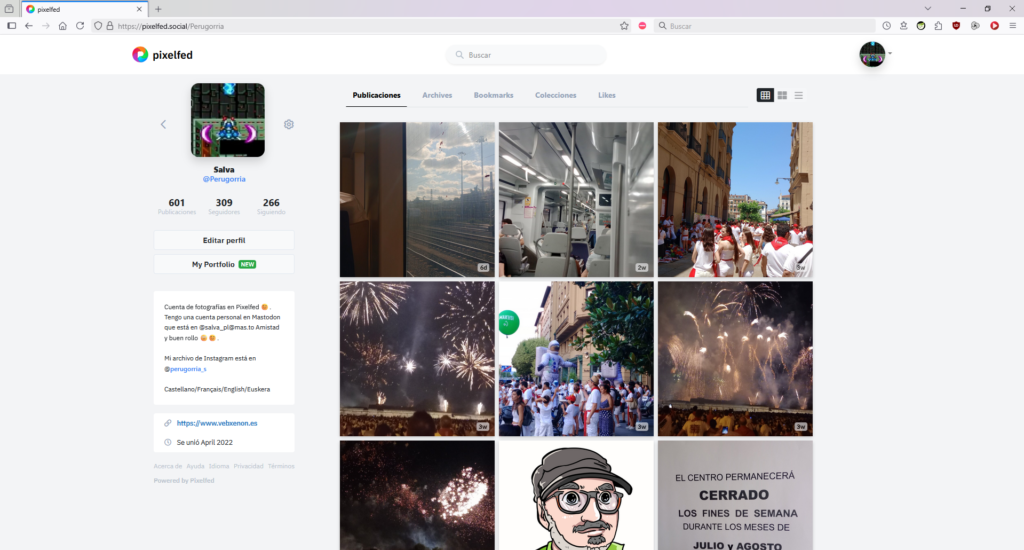Open My Portfolio NEW button
The image size is (1024, 550).
(224, 265)
